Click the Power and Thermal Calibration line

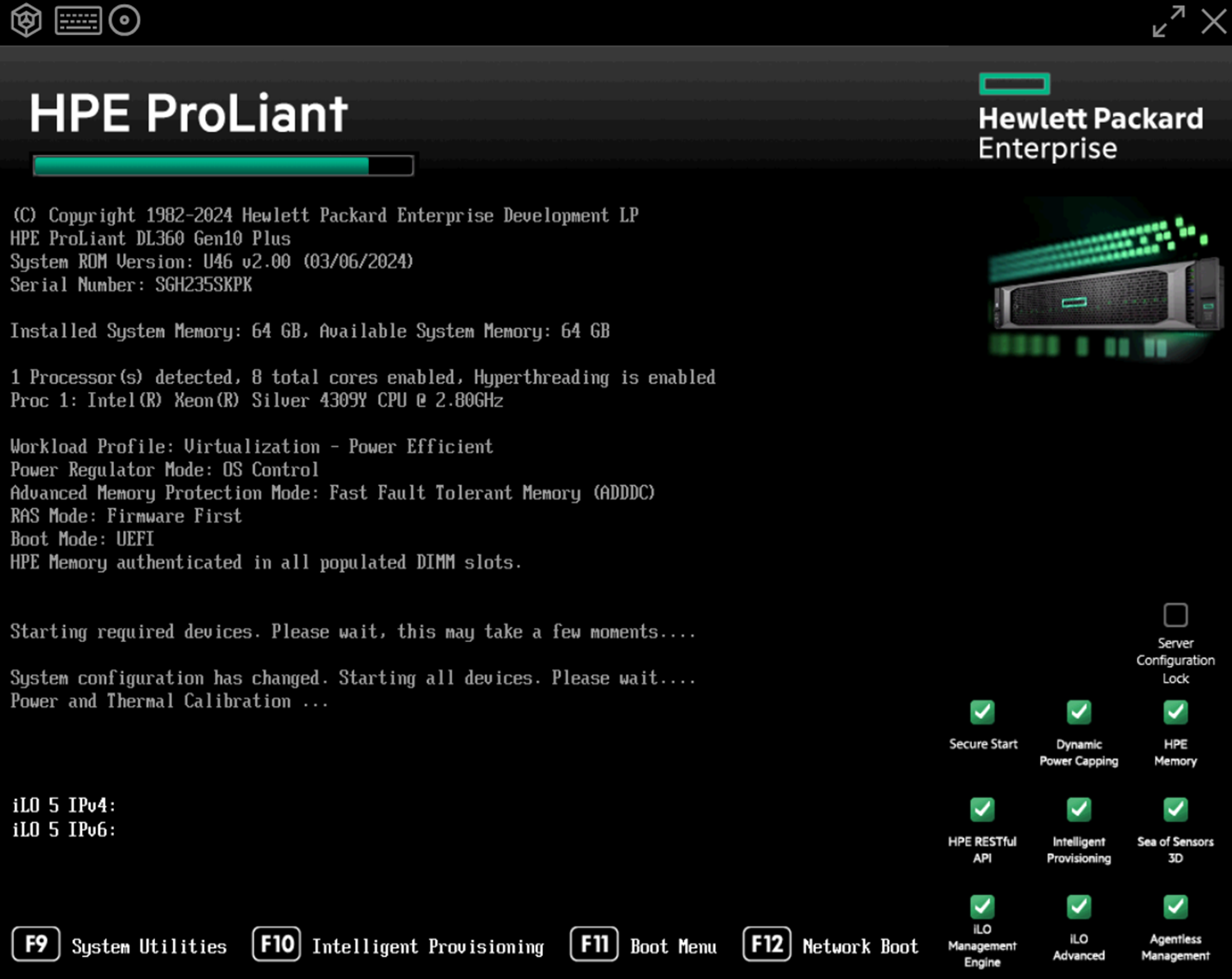[x=169, y=701]
